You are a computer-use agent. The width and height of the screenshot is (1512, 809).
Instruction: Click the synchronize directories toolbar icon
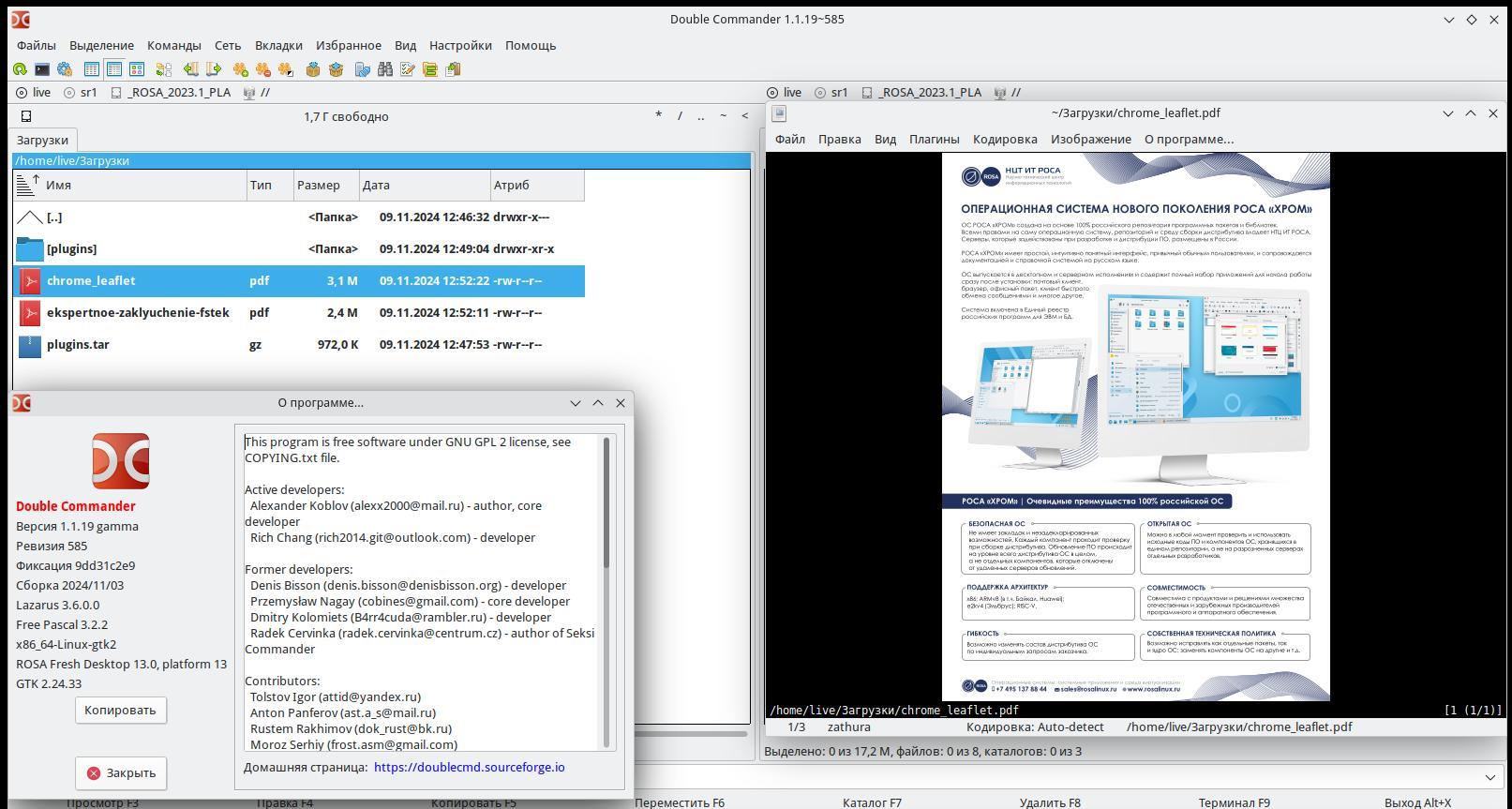pos(164,69)
